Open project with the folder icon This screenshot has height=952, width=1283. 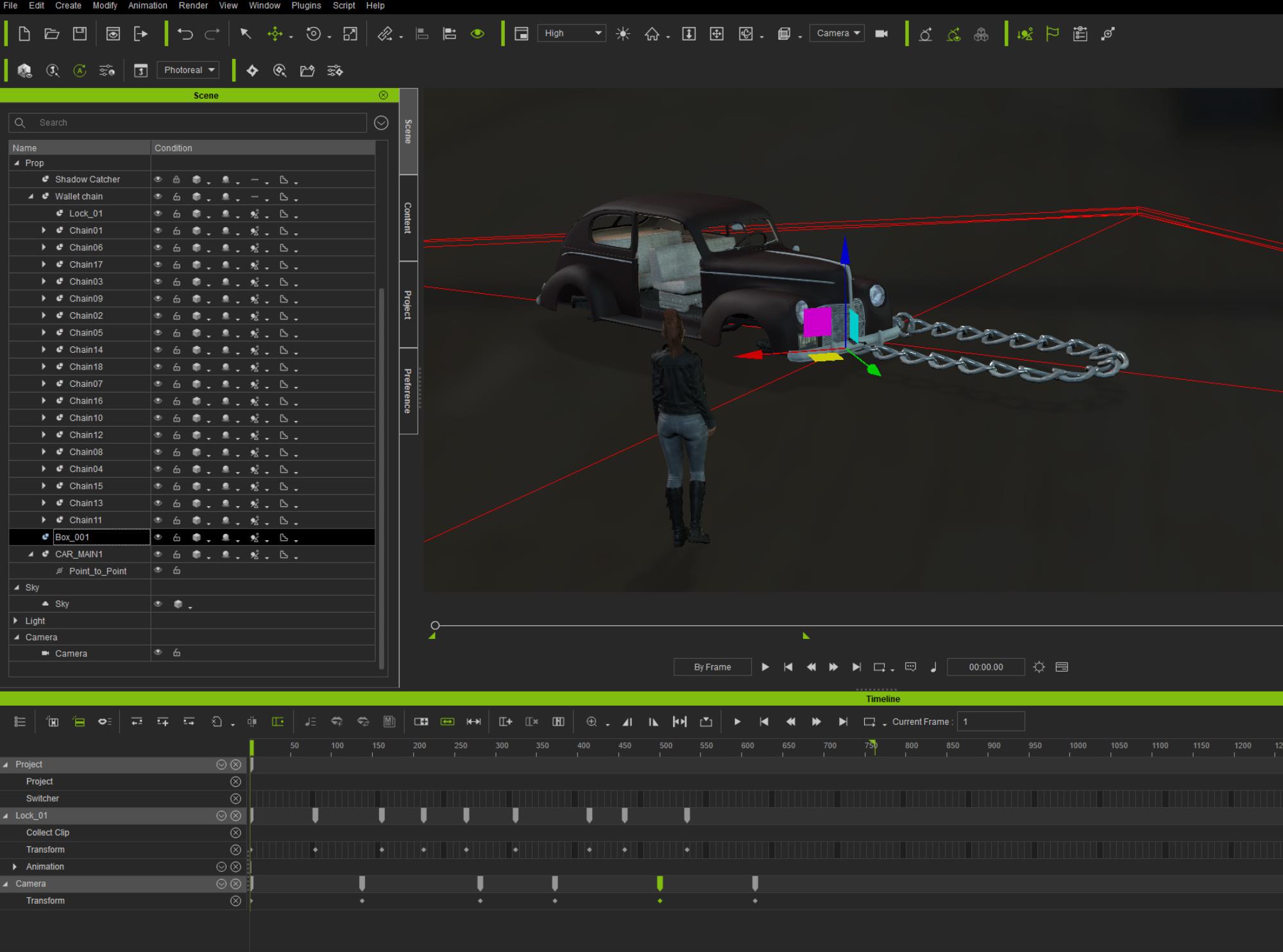52,34
